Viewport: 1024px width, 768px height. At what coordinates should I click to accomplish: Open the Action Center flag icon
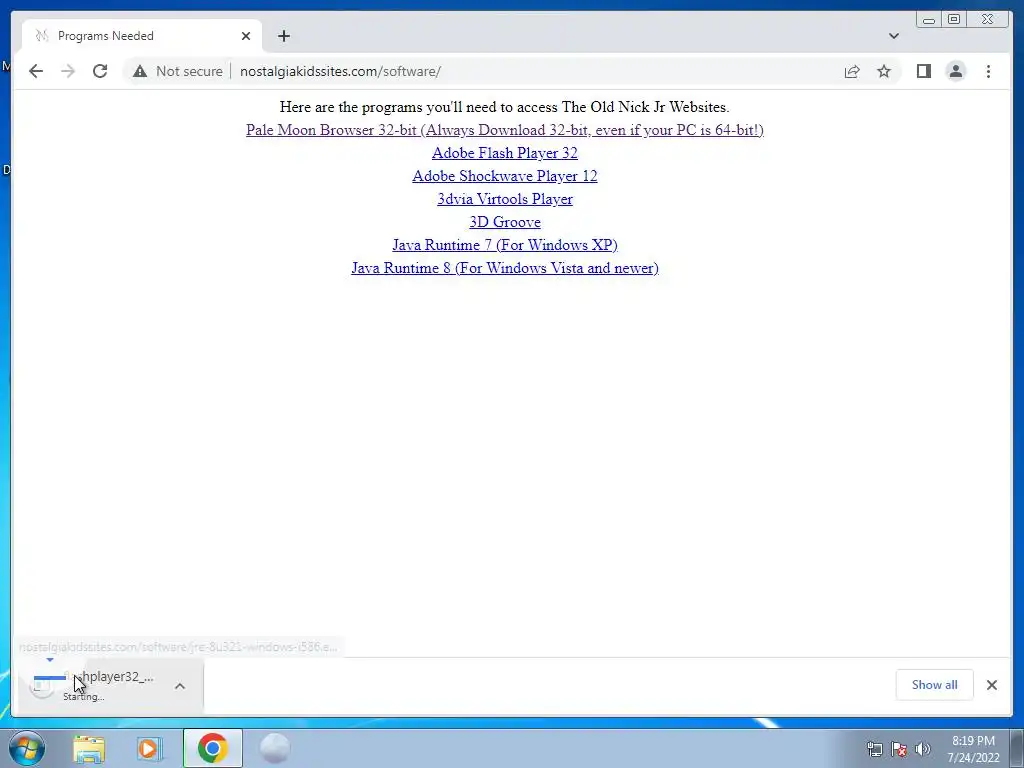pos(899,749)
